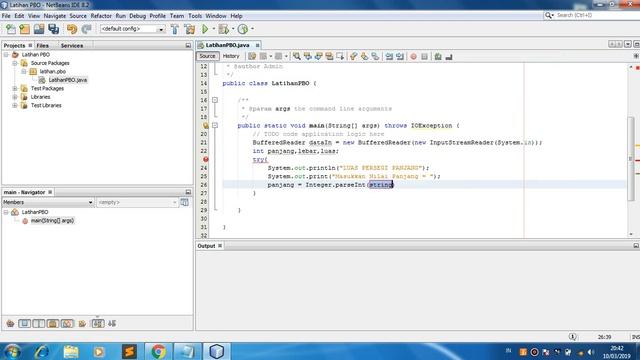The height and width of the screenshot is (360, 640).
Task: Click the red error marker on line 23
Action: [x=206, y=160]
